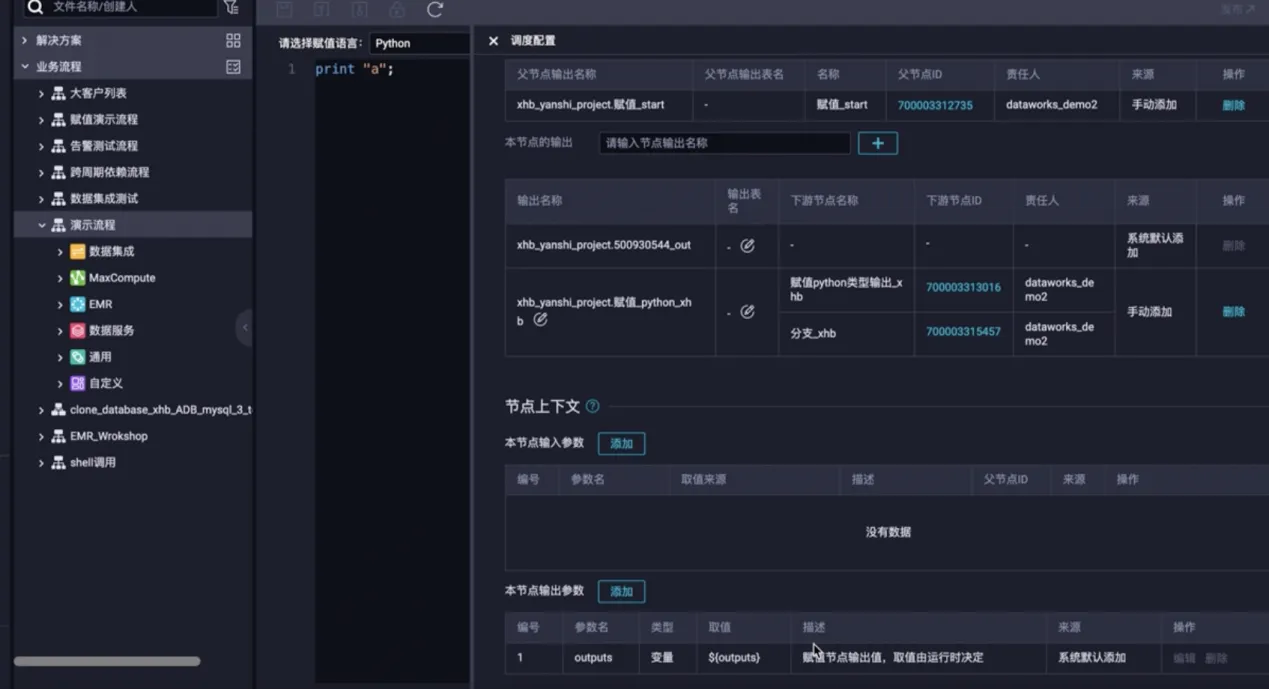Screen dimensions: 1269x689
Task: Click the pencil icon after 赋值_python_xhb name
Action: coord(540,320)
